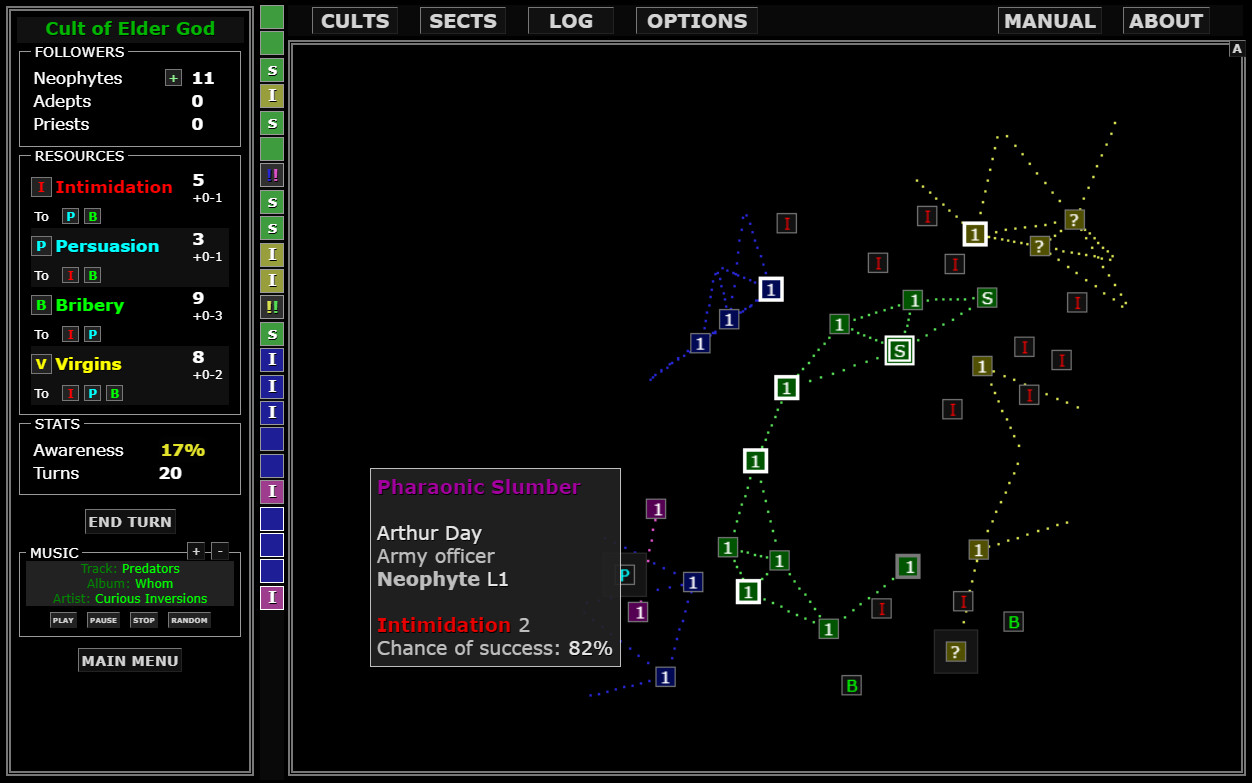
Task: Click the white-bordered S sect headquarters node
Action: (899, 350)
